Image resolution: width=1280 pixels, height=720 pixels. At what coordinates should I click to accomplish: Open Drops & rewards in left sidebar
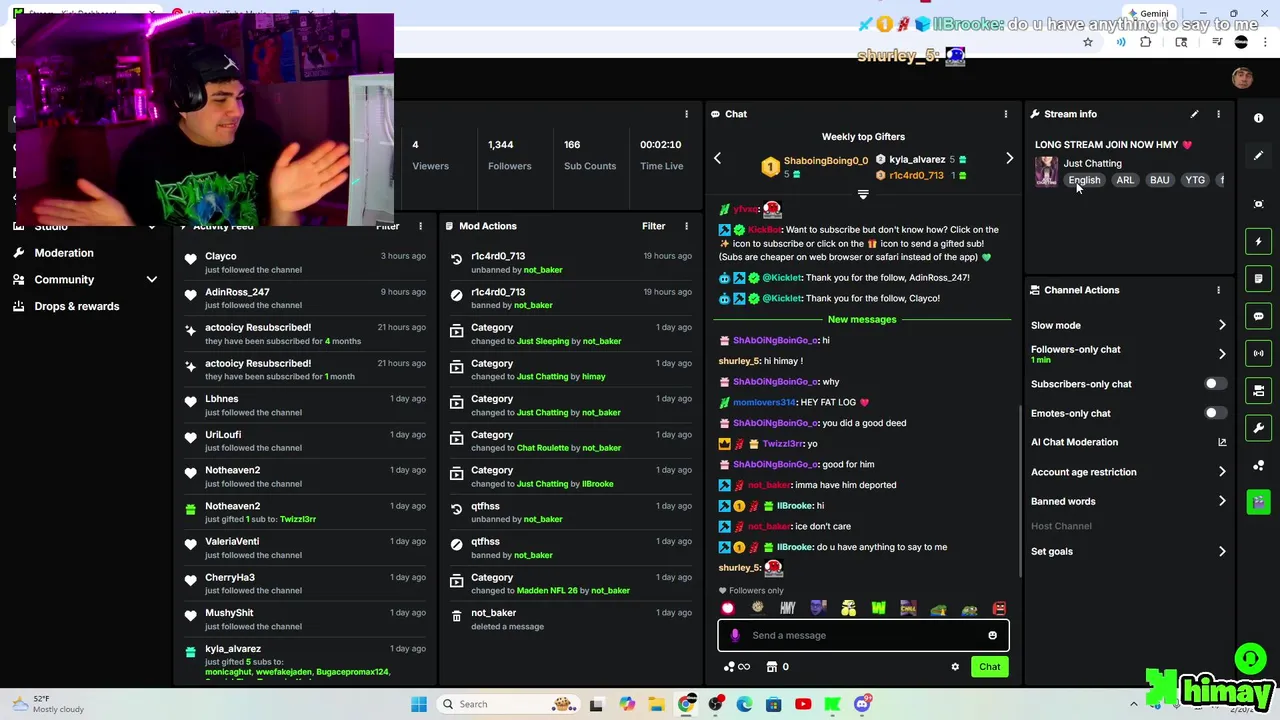76,306
